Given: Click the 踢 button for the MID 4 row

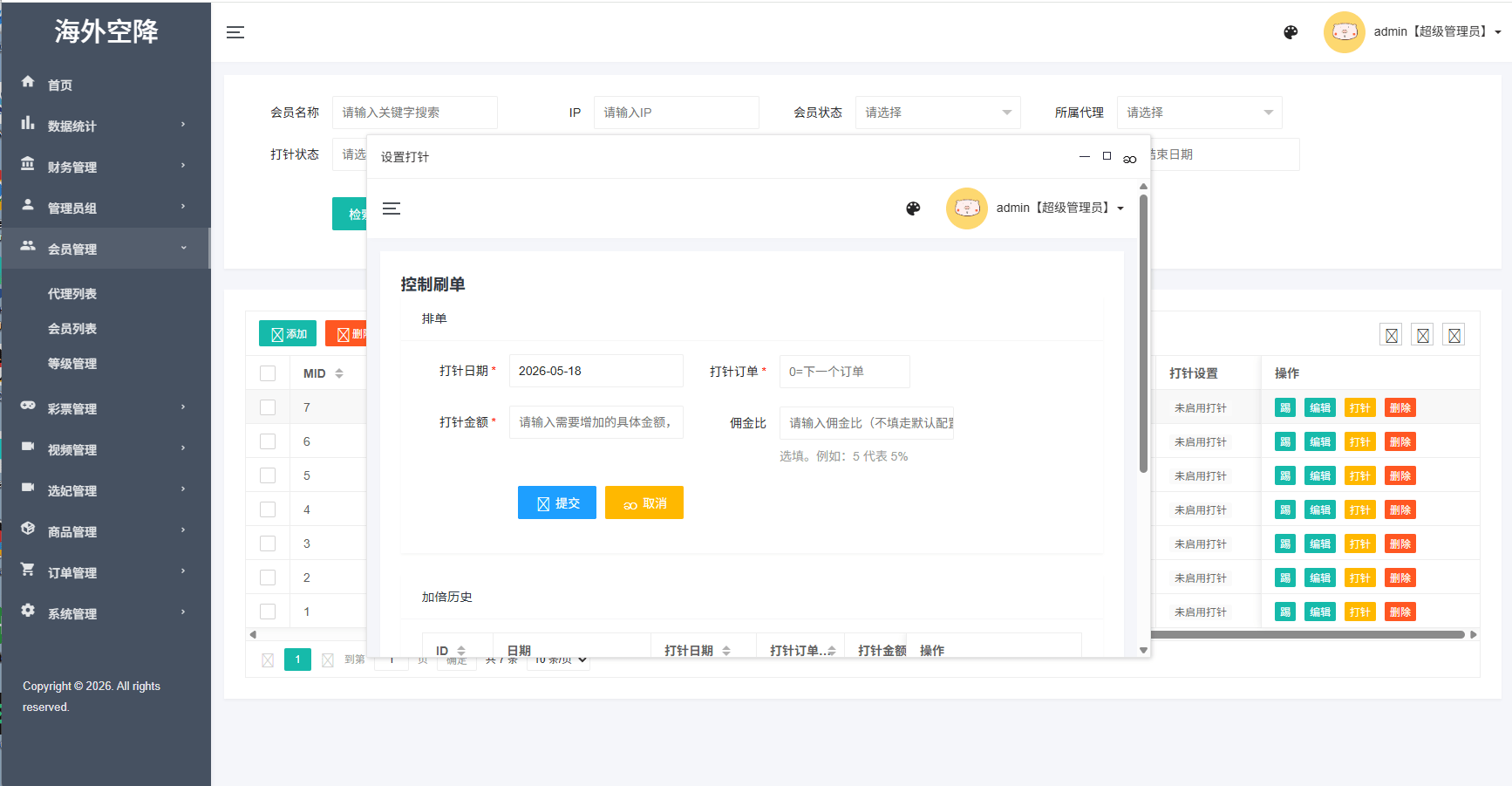Looking at the screenshot, I should 1285,509.
